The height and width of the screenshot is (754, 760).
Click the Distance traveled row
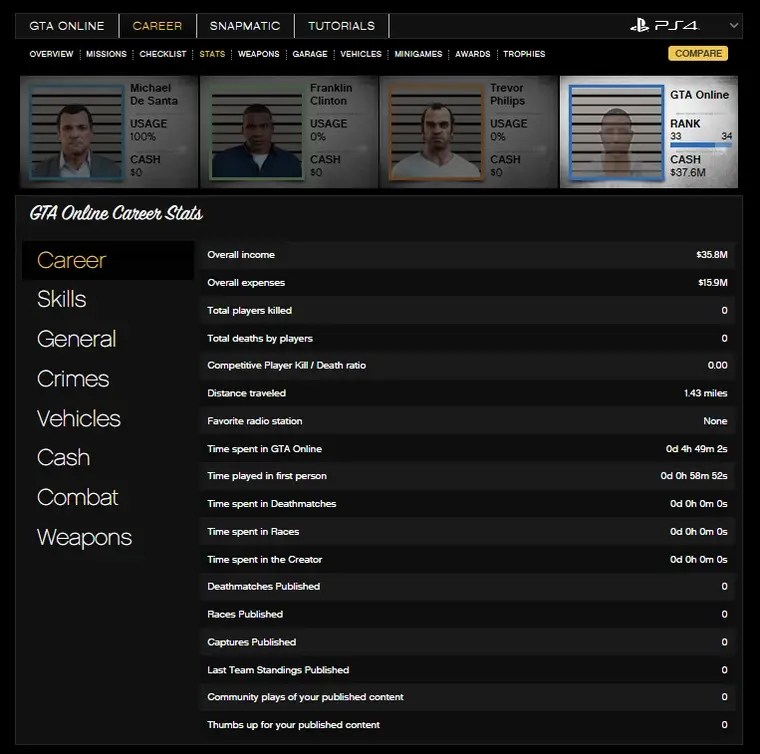(467, 393)
